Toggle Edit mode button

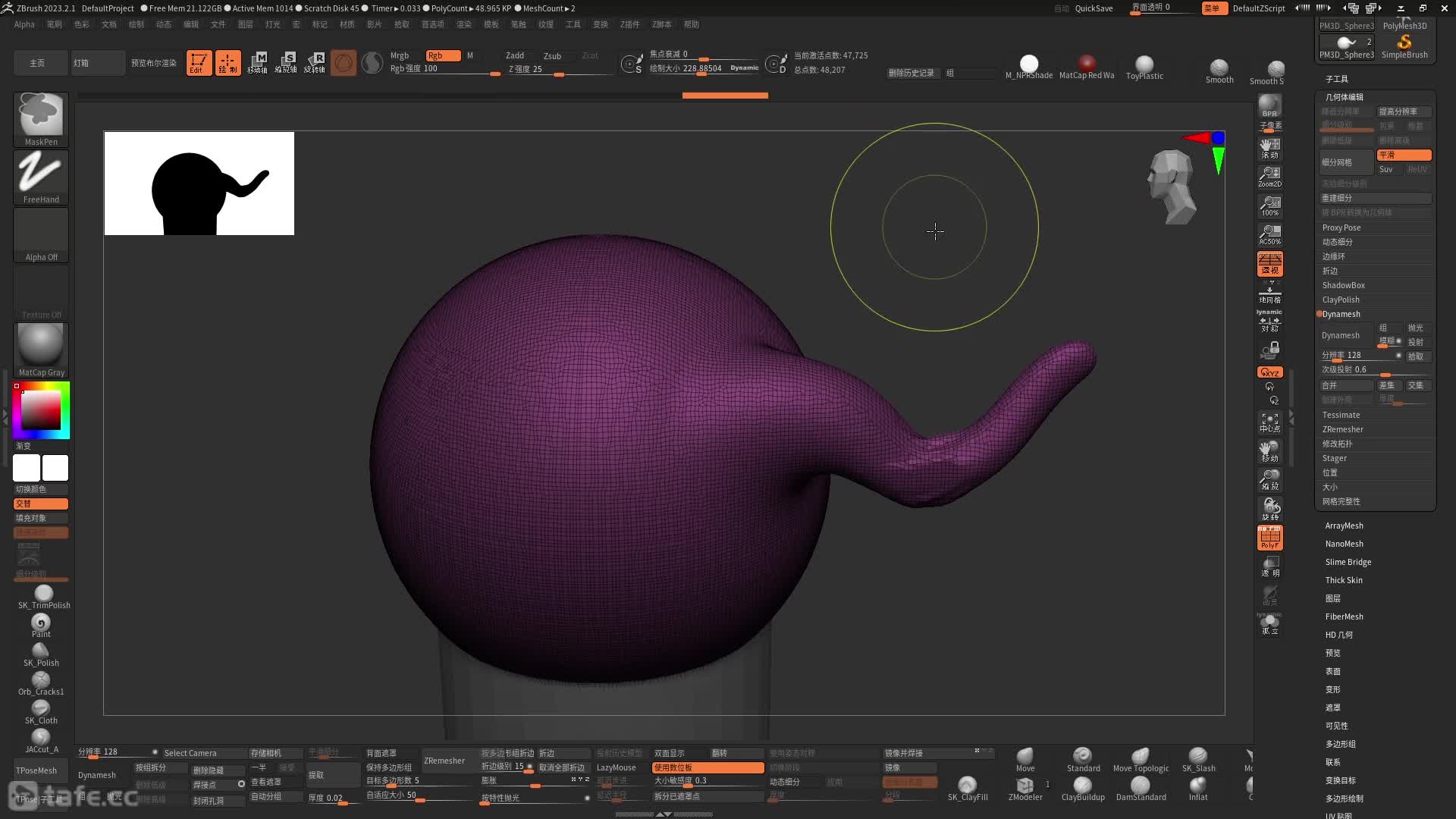click(199, 63)
